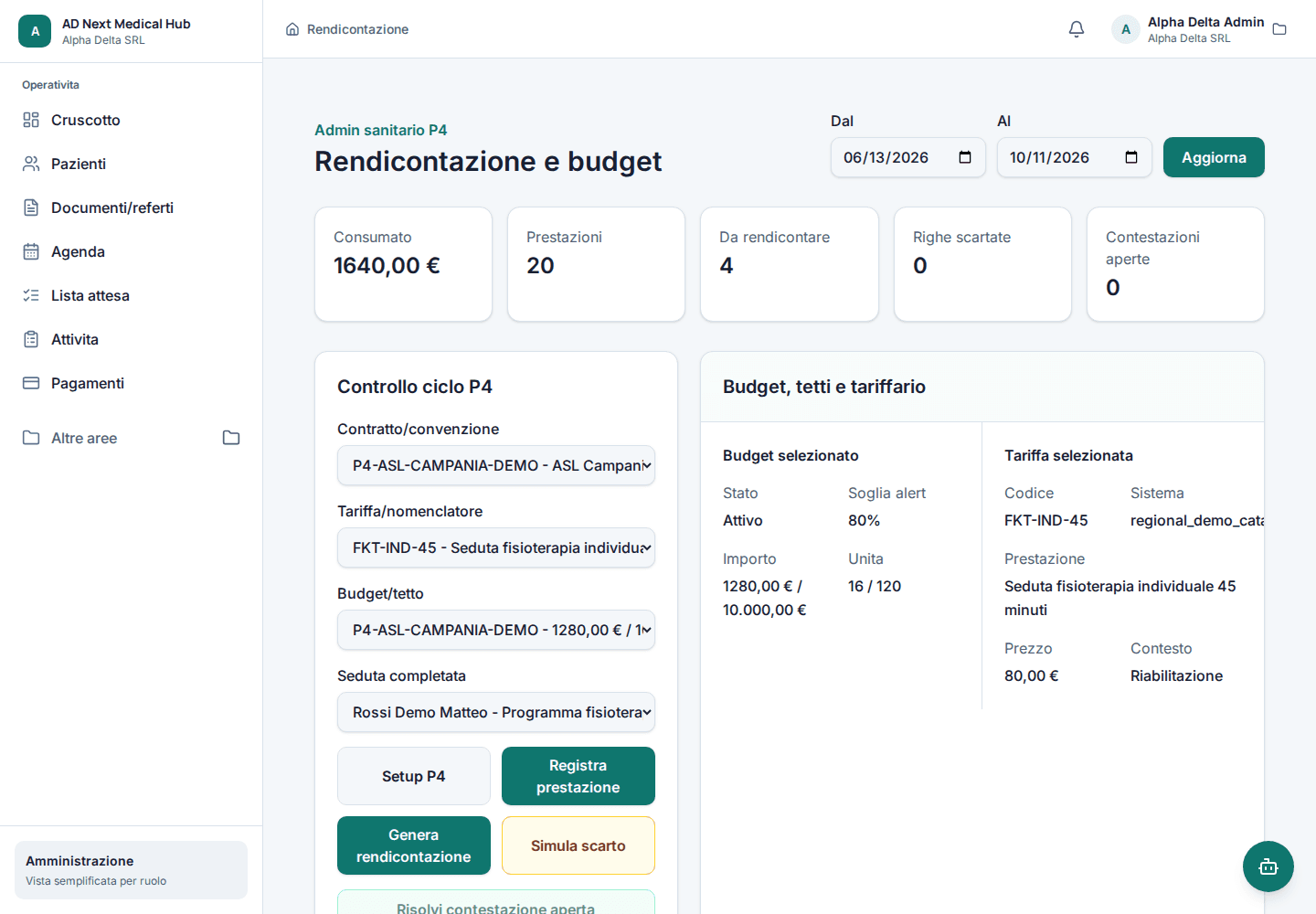Open notifications bell
The width and height of the screenshot is (1316, 914).
click(x=1077, y=29)
